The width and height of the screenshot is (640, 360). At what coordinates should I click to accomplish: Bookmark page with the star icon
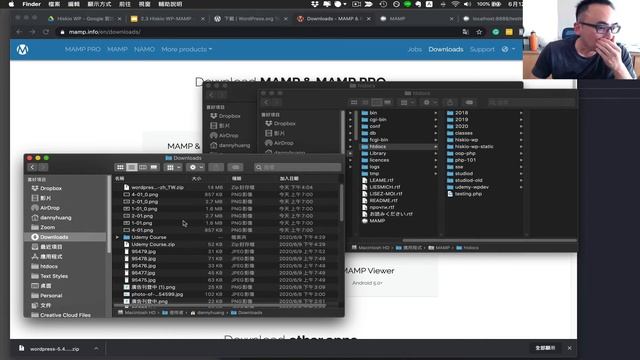point(479,32)
